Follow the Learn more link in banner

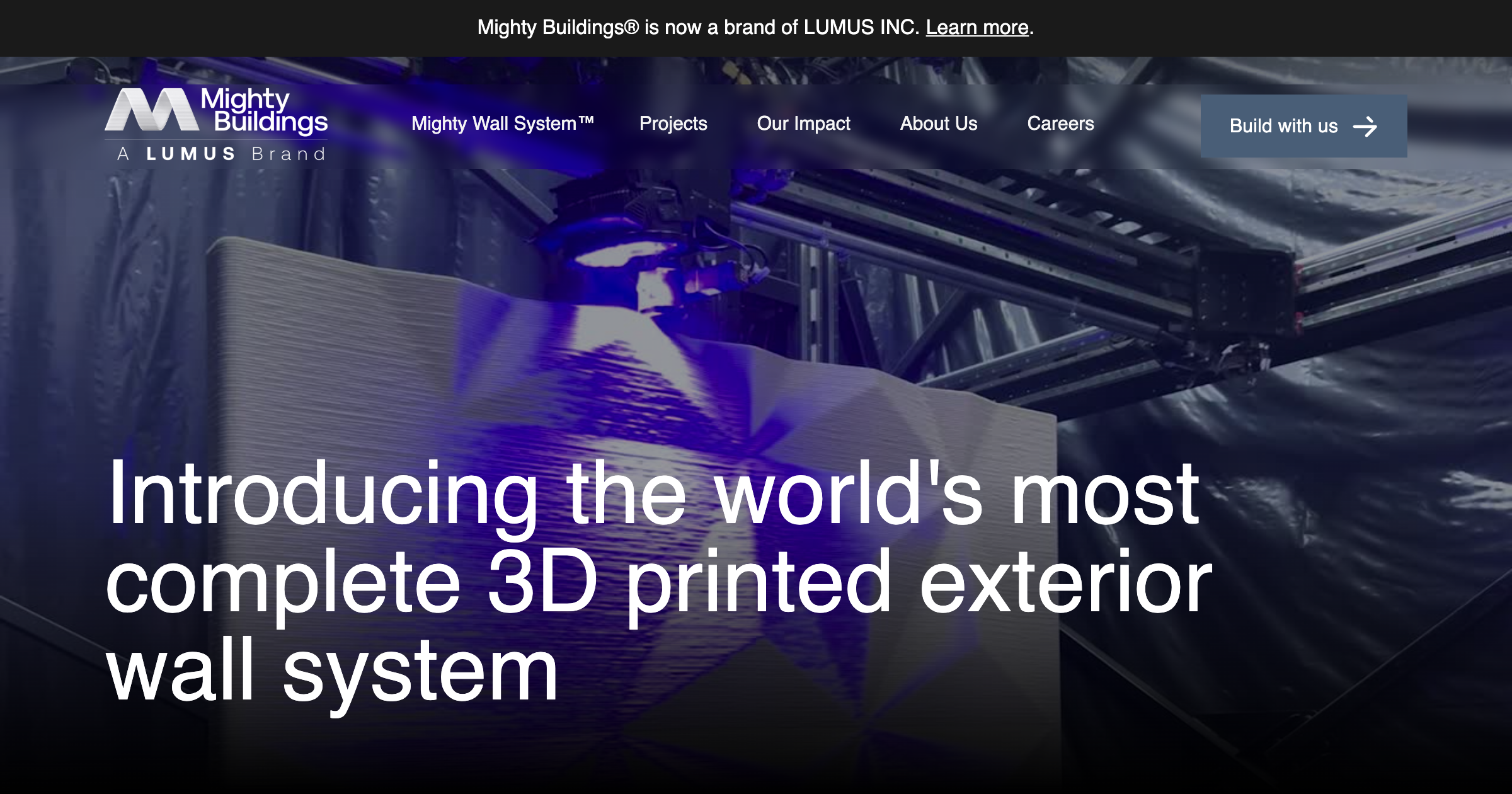pyautogui.click(x=977, y=27)
